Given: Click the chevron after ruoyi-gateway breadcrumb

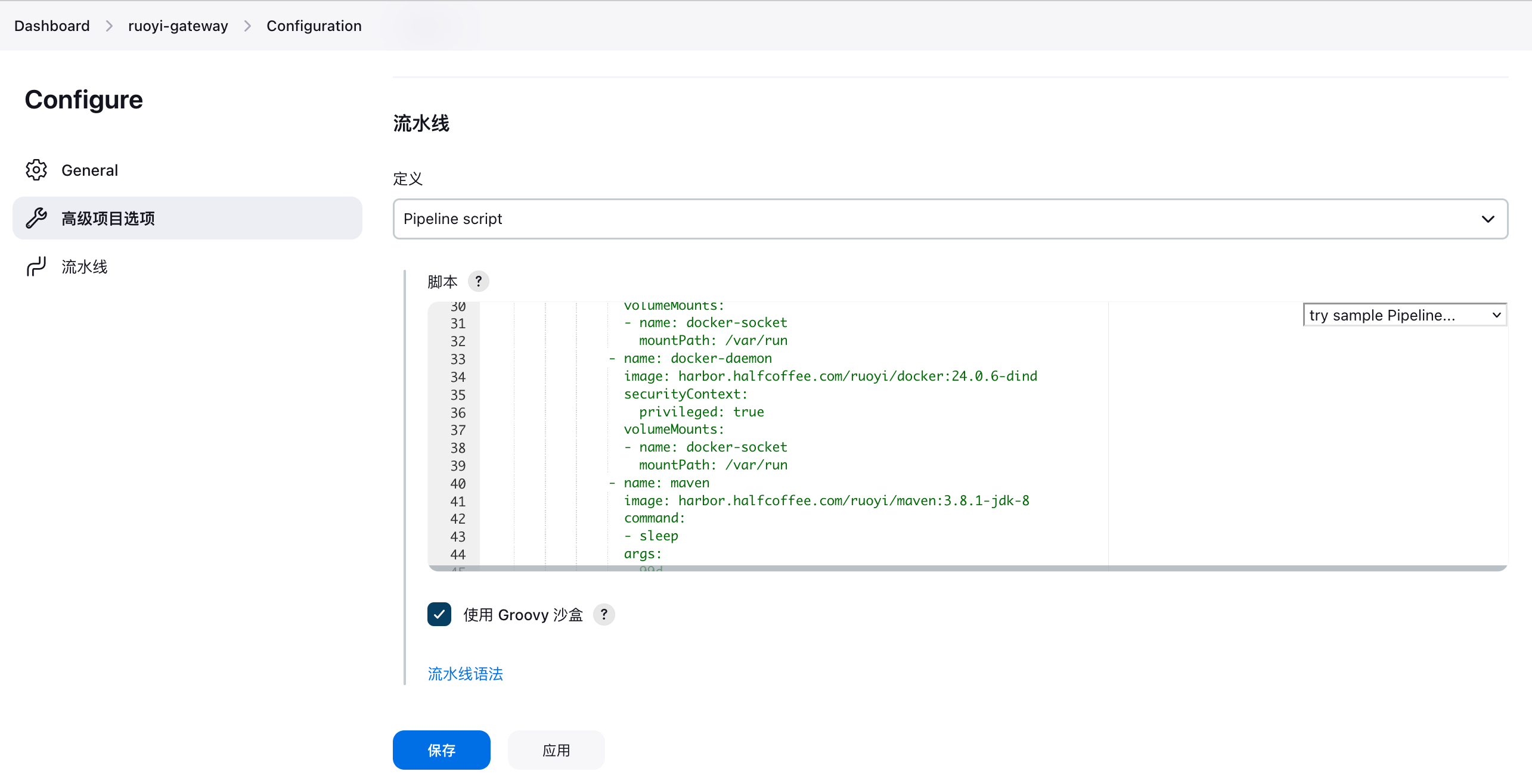Looking at the screenshot, I should pos(247,26).
